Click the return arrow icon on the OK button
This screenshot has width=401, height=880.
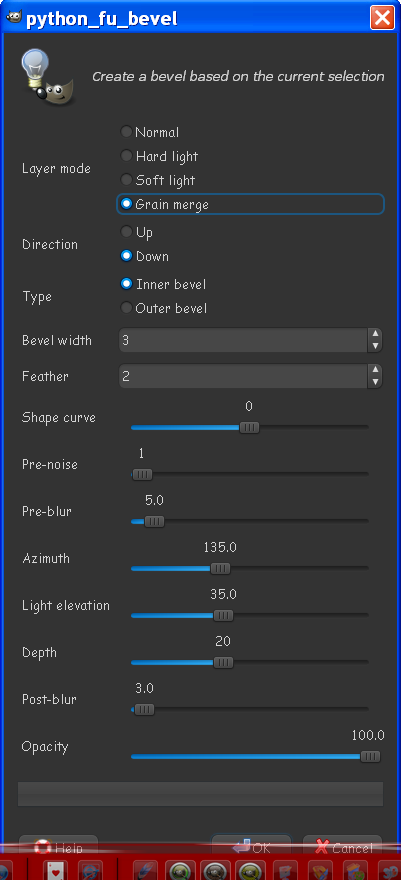click(241, 846)
